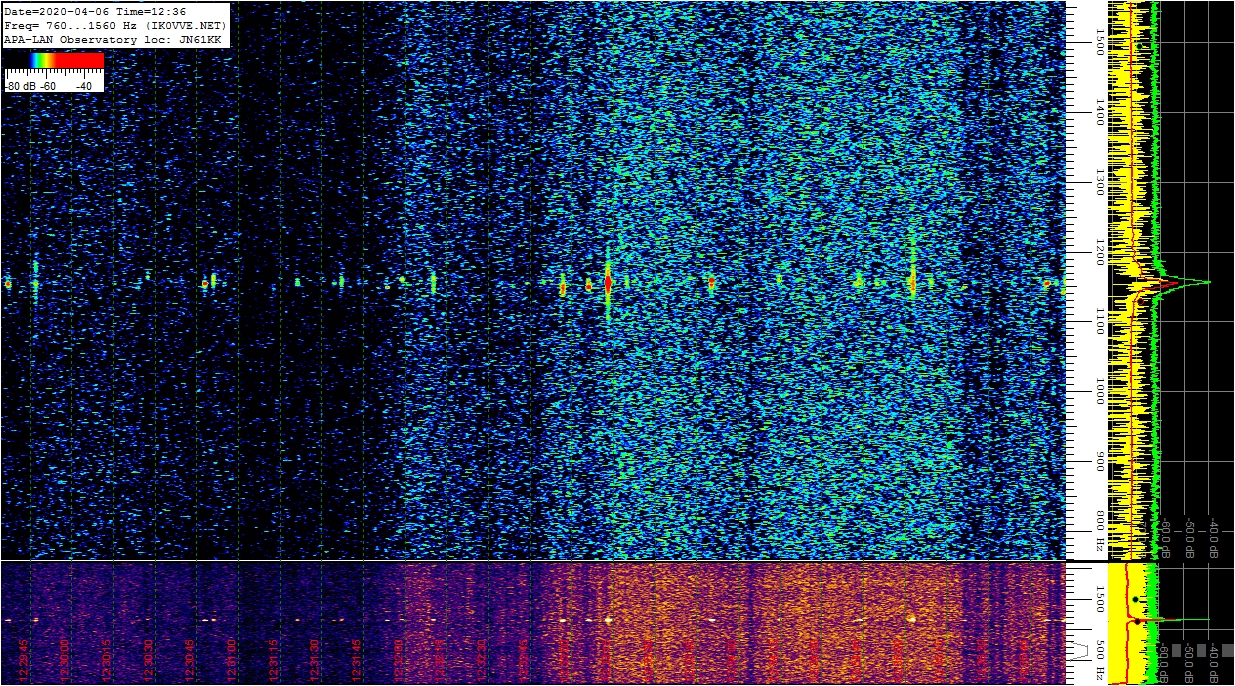Click the 900 frequency axis label
This screenshot has width=1235, height=686.
click(1099, 462)
